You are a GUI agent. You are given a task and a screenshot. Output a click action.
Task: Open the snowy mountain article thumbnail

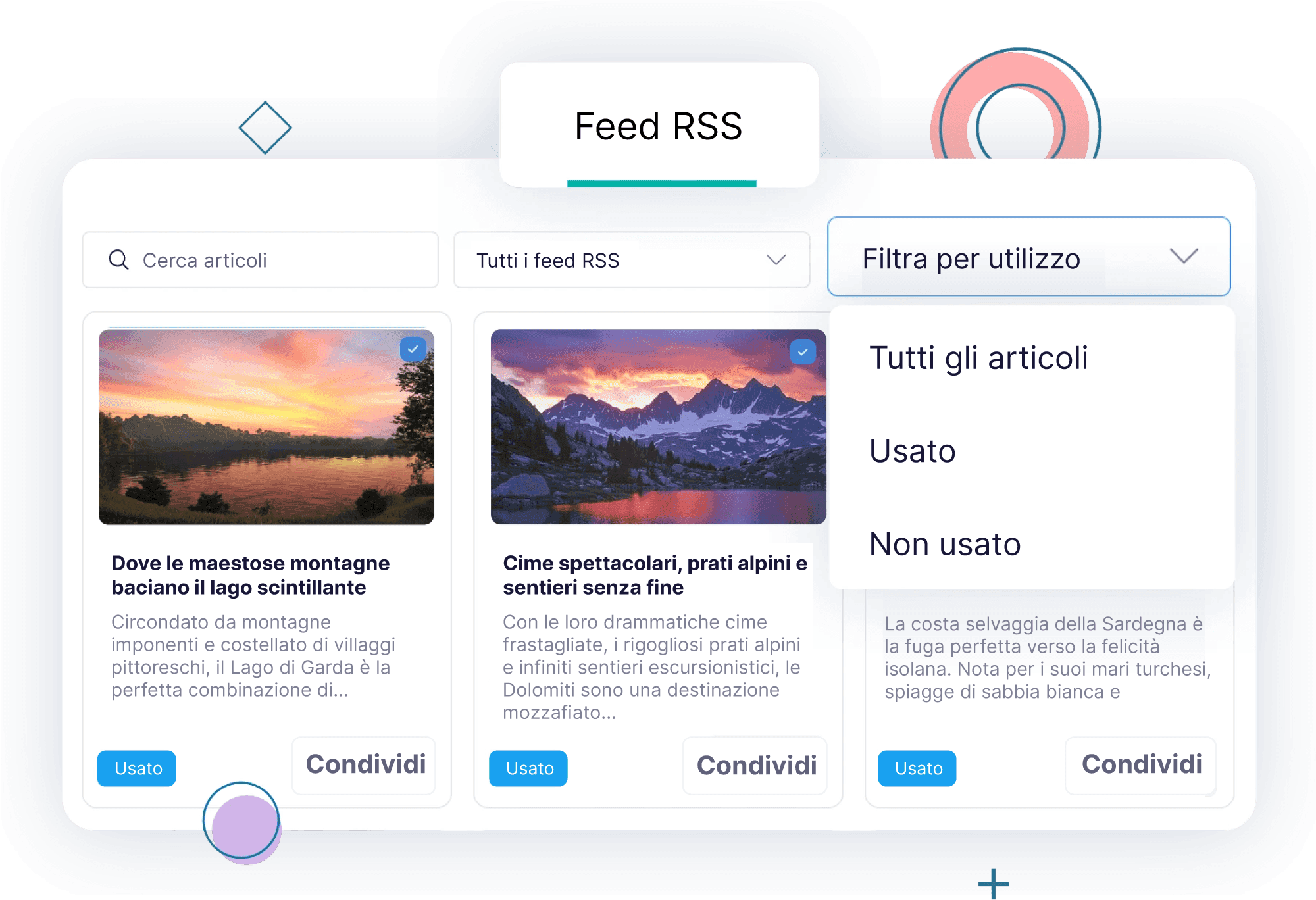click(658, 427)
